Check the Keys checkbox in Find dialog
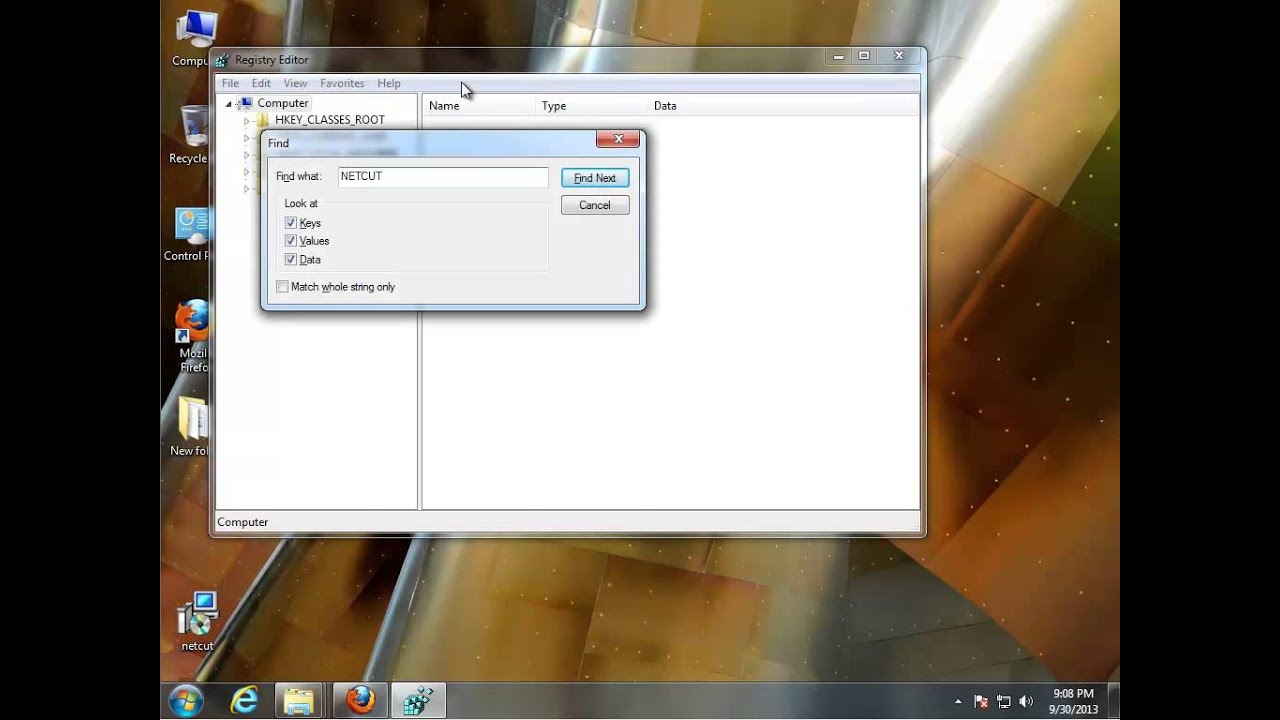This screenshot has width=1280, height=720. point(291,223)
